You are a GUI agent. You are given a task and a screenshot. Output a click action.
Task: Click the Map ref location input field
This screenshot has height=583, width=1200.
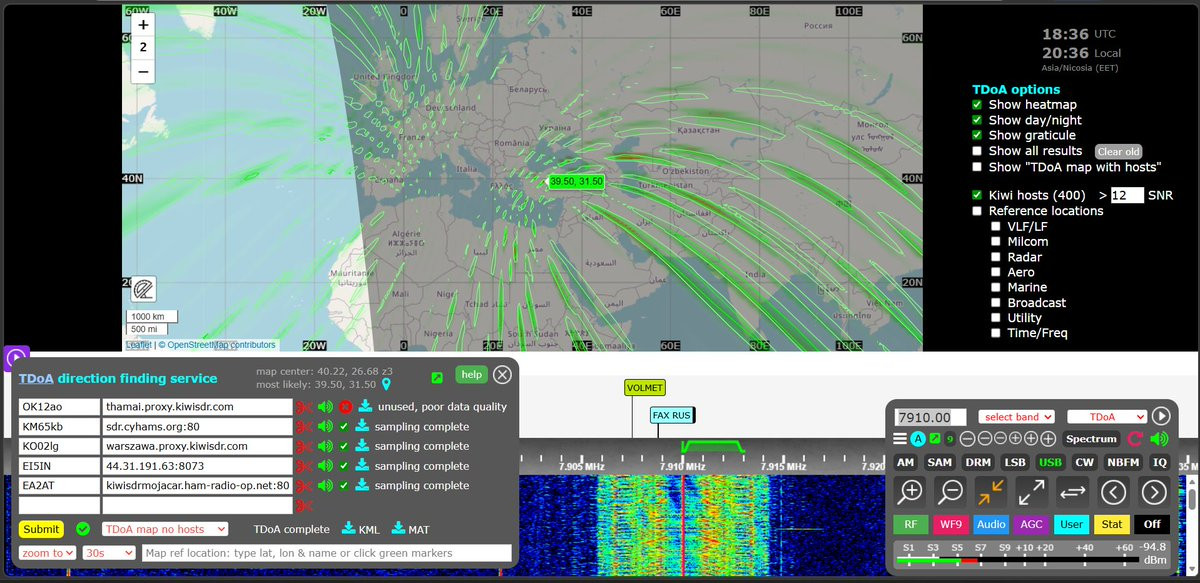click(x=326, y=553)
